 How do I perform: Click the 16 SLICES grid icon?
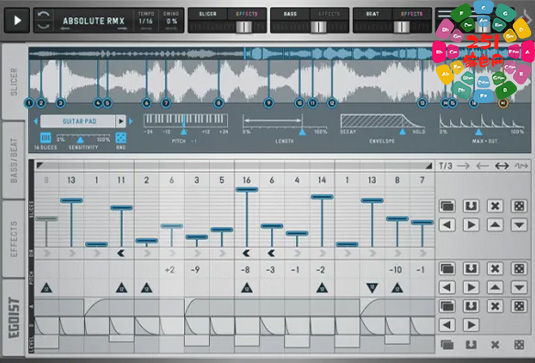(46, 138)
